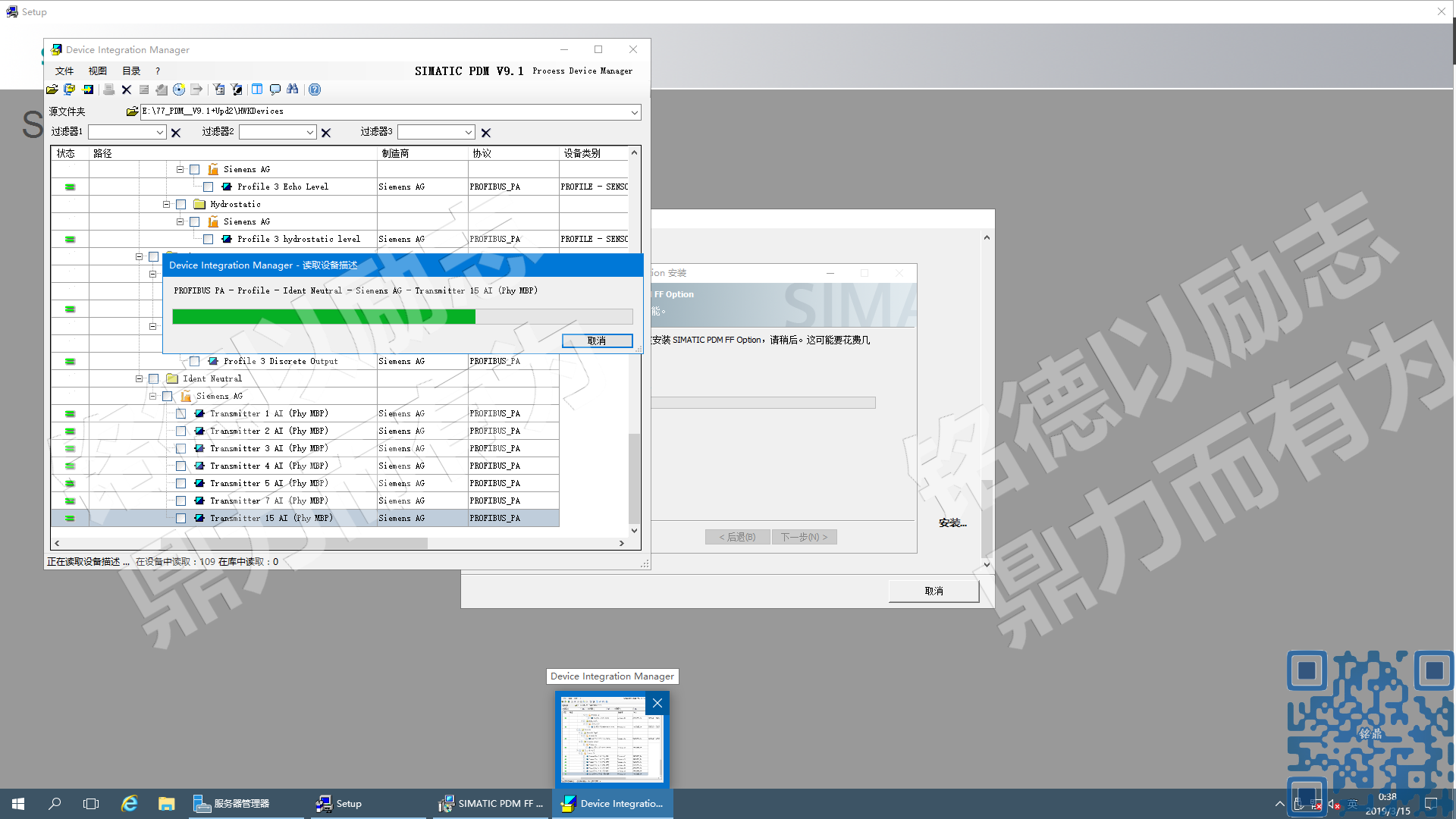Collapse the Siemens AG node under Hydrostatic
The image size is (1456, 819).
180,222
